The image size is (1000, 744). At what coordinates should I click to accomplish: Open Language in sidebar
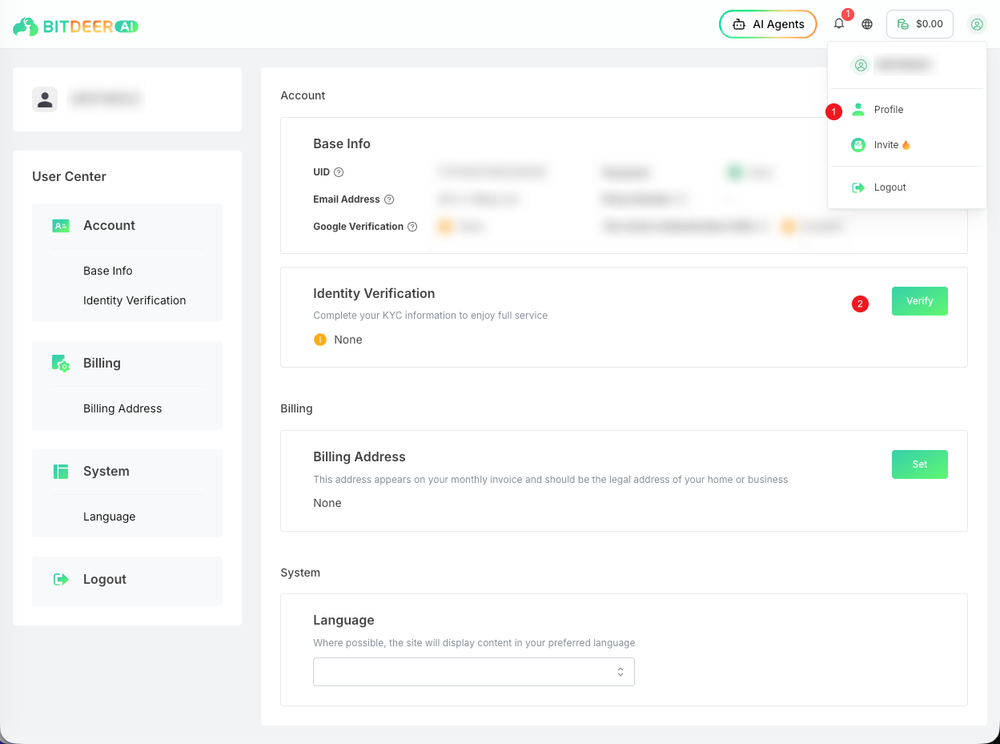[x=109, y=517]
